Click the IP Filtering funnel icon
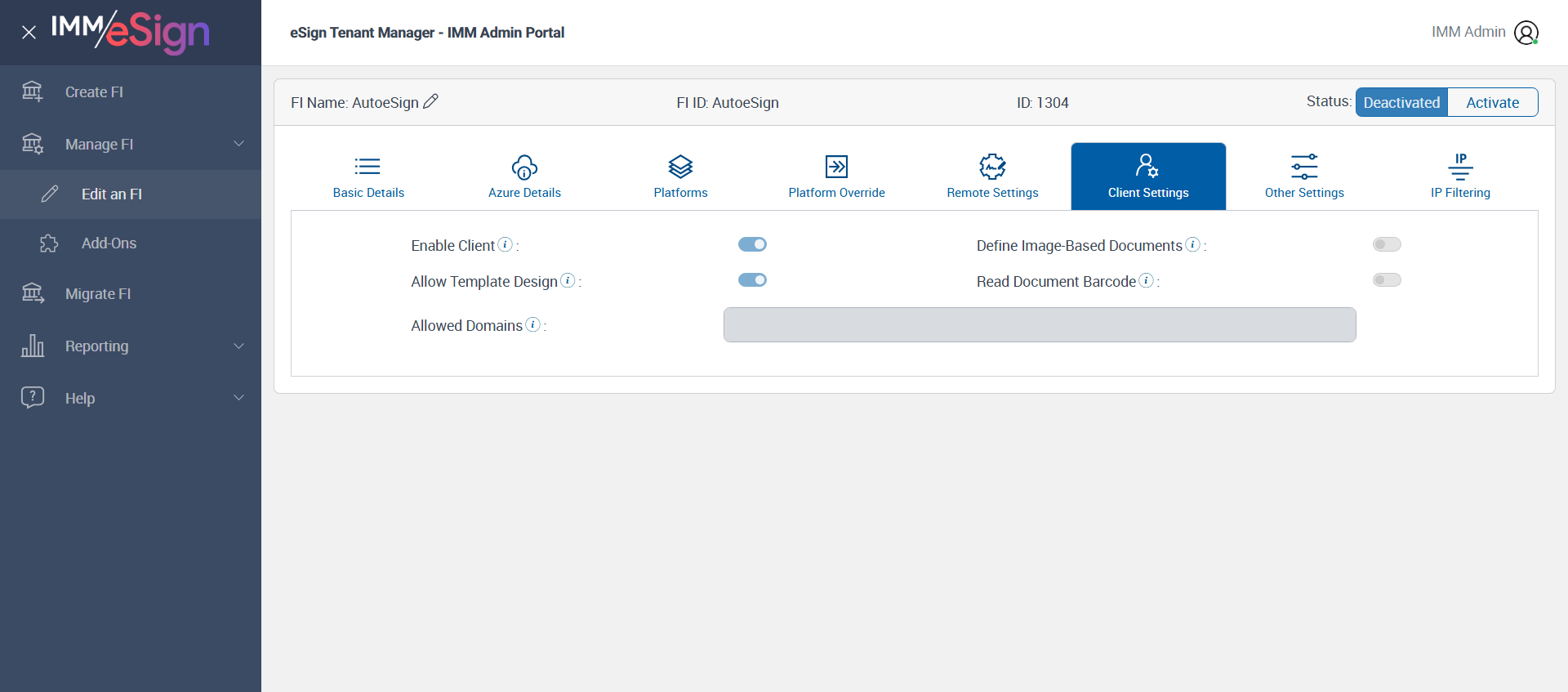Image resolution: width=1568 pixels, height=692 pixels. (1460, 167)
